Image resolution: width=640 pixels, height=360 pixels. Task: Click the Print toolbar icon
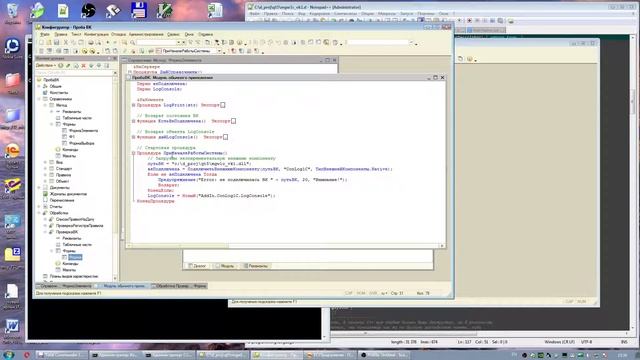(91, 42)
